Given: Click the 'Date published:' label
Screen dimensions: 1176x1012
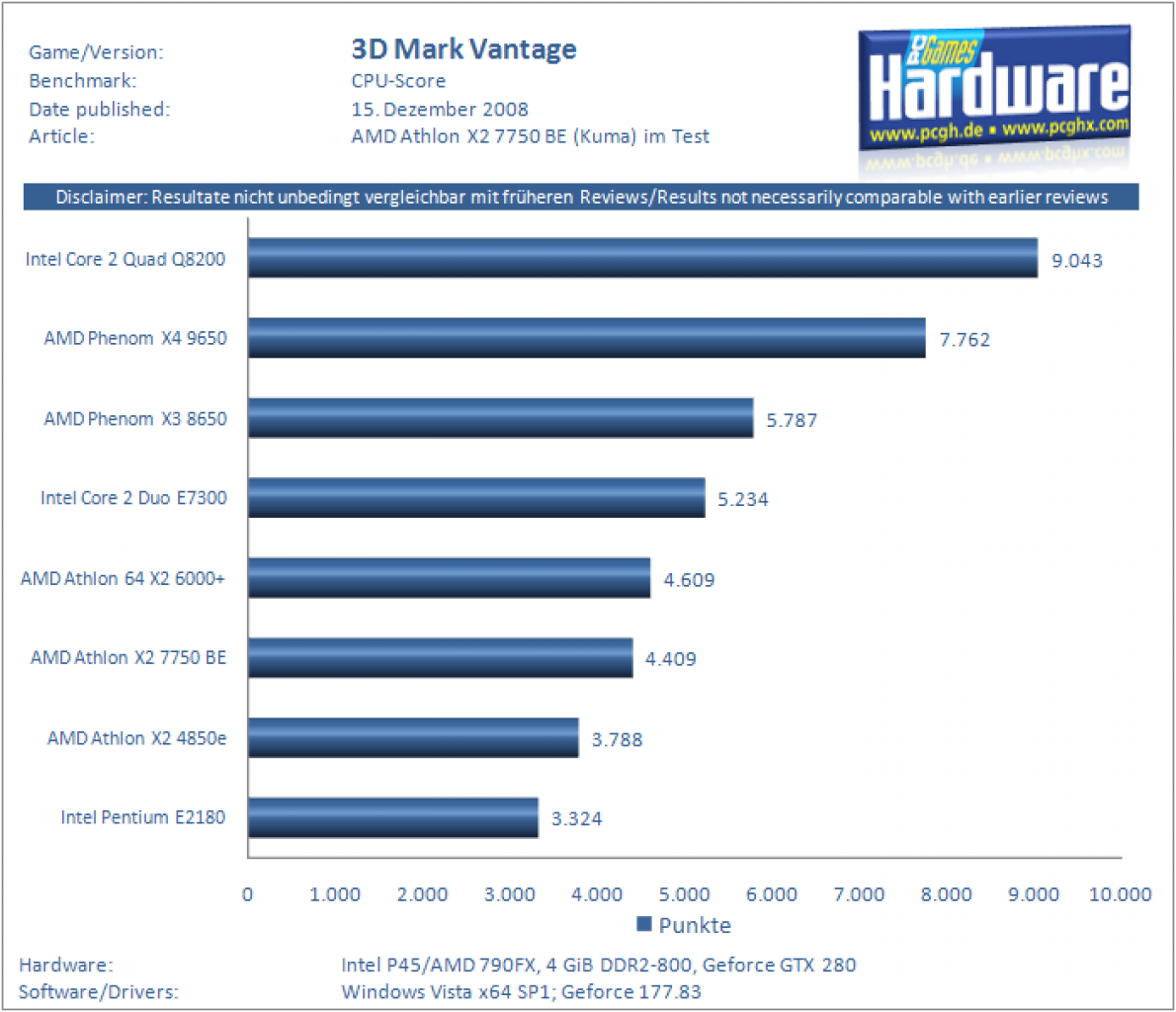Looking at the screenshot, I should click(x=100, y=110).
